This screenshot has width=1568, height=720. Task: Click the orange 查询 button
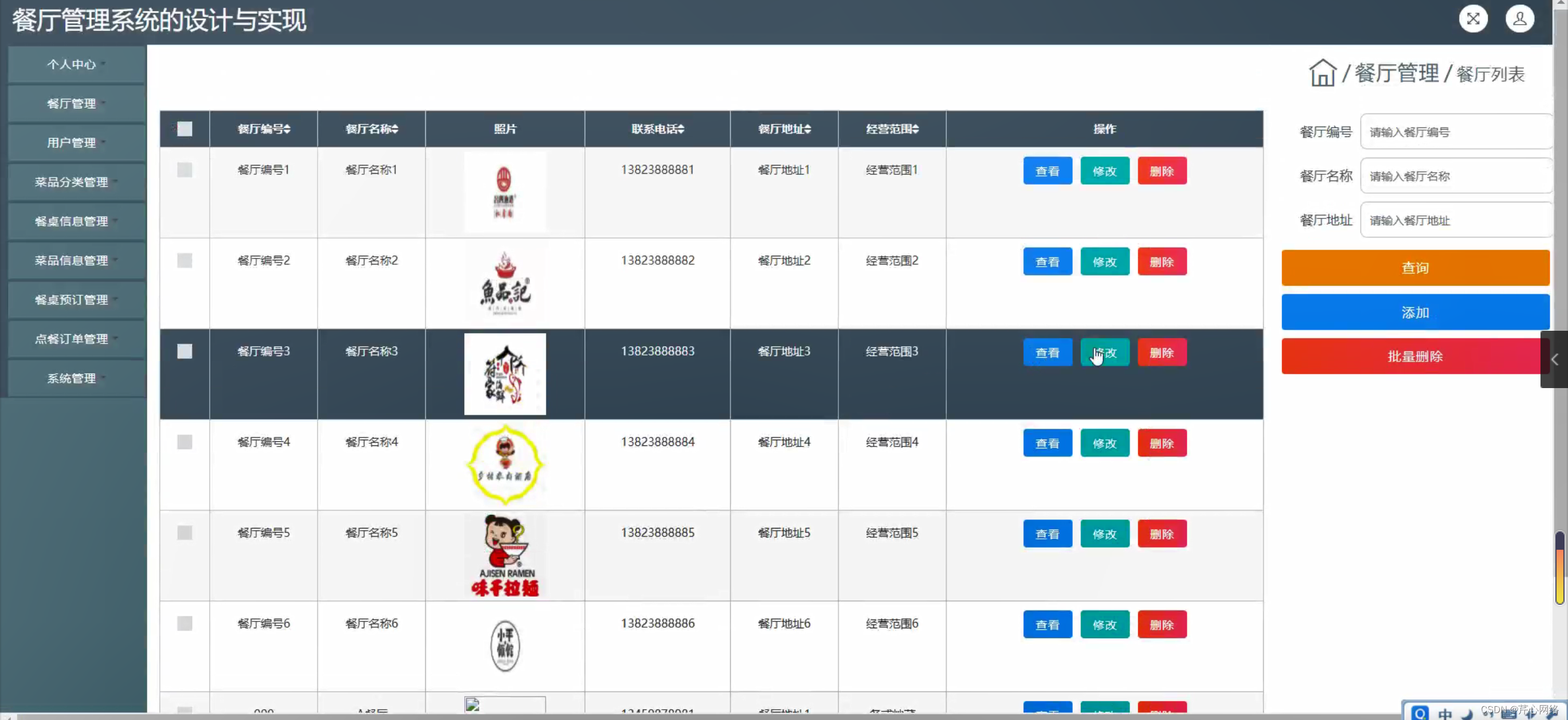(x=1414, y=268)
